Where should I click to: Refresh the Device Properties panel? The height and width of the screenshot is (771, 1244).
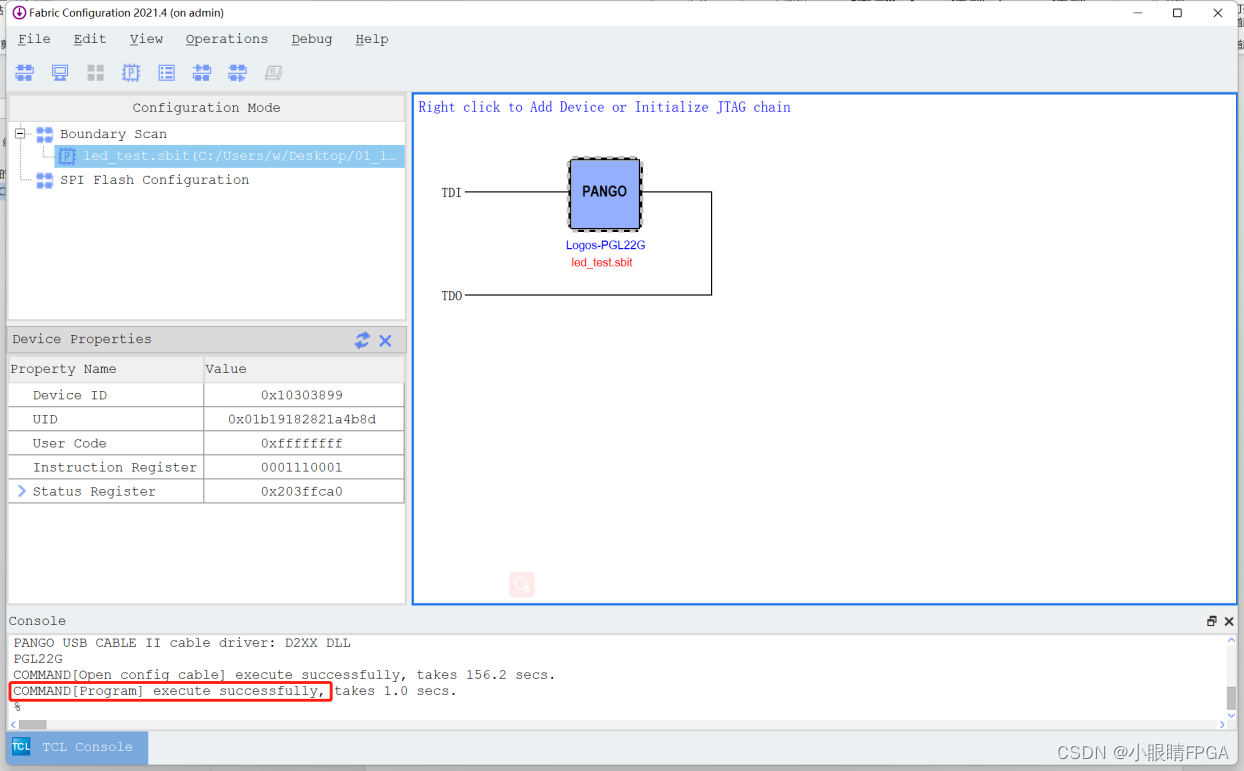pyautogui.click(x=362, y=340)
